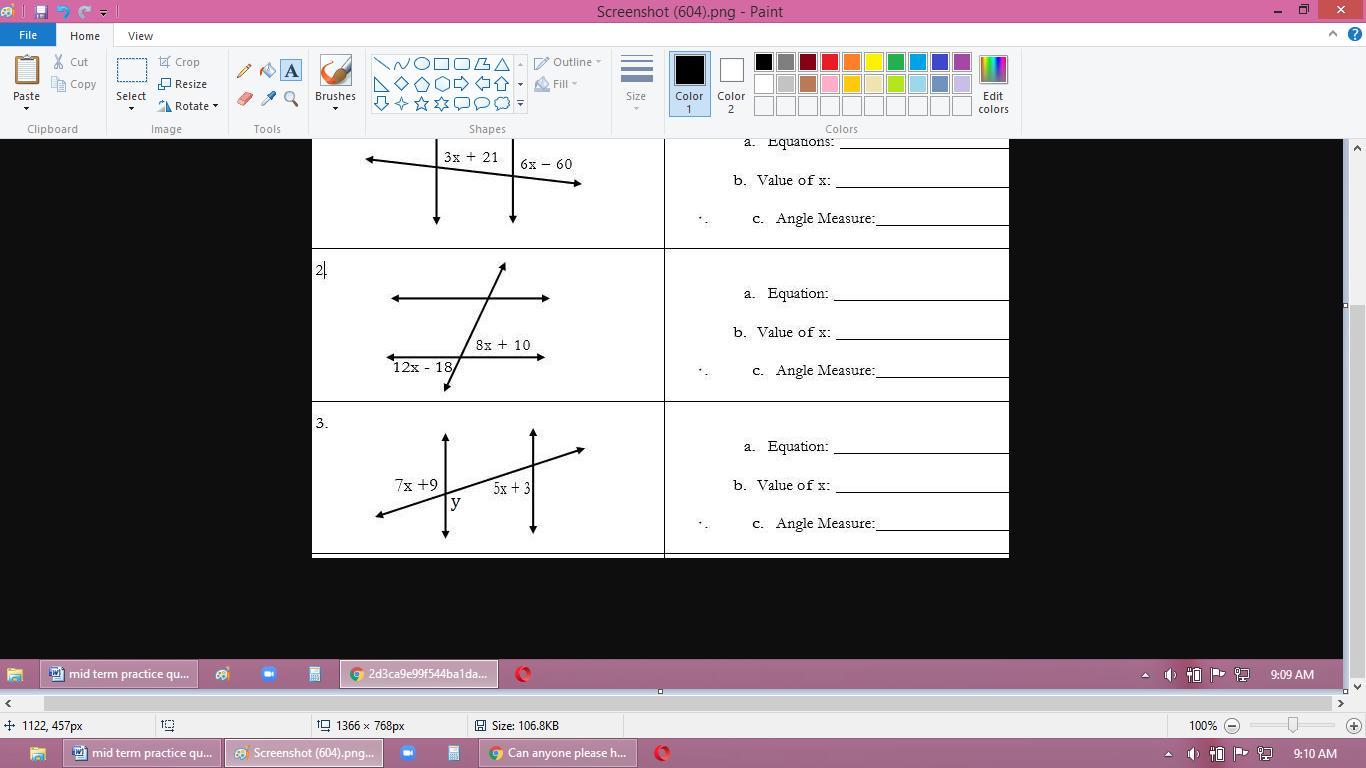This screenshot has height=768, width=1366.
Task: Pick the Fill with color bucket tool
Action: point(268,71)
